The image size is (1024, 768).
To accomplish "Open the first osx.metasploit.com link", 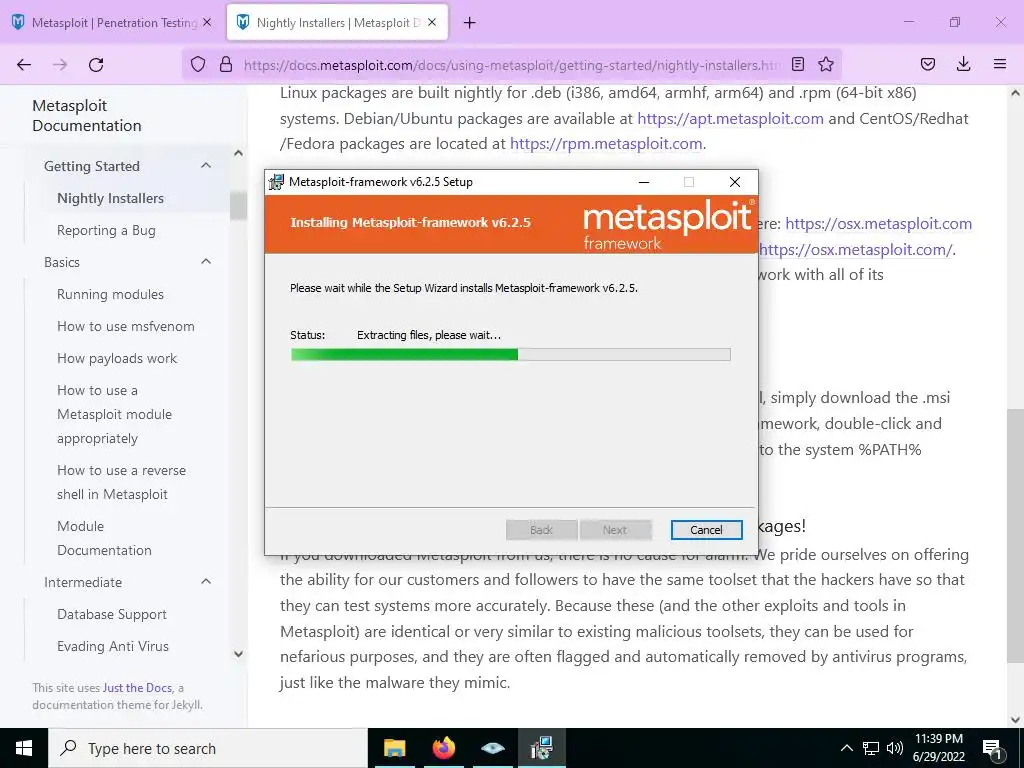I will click(878, 223).
